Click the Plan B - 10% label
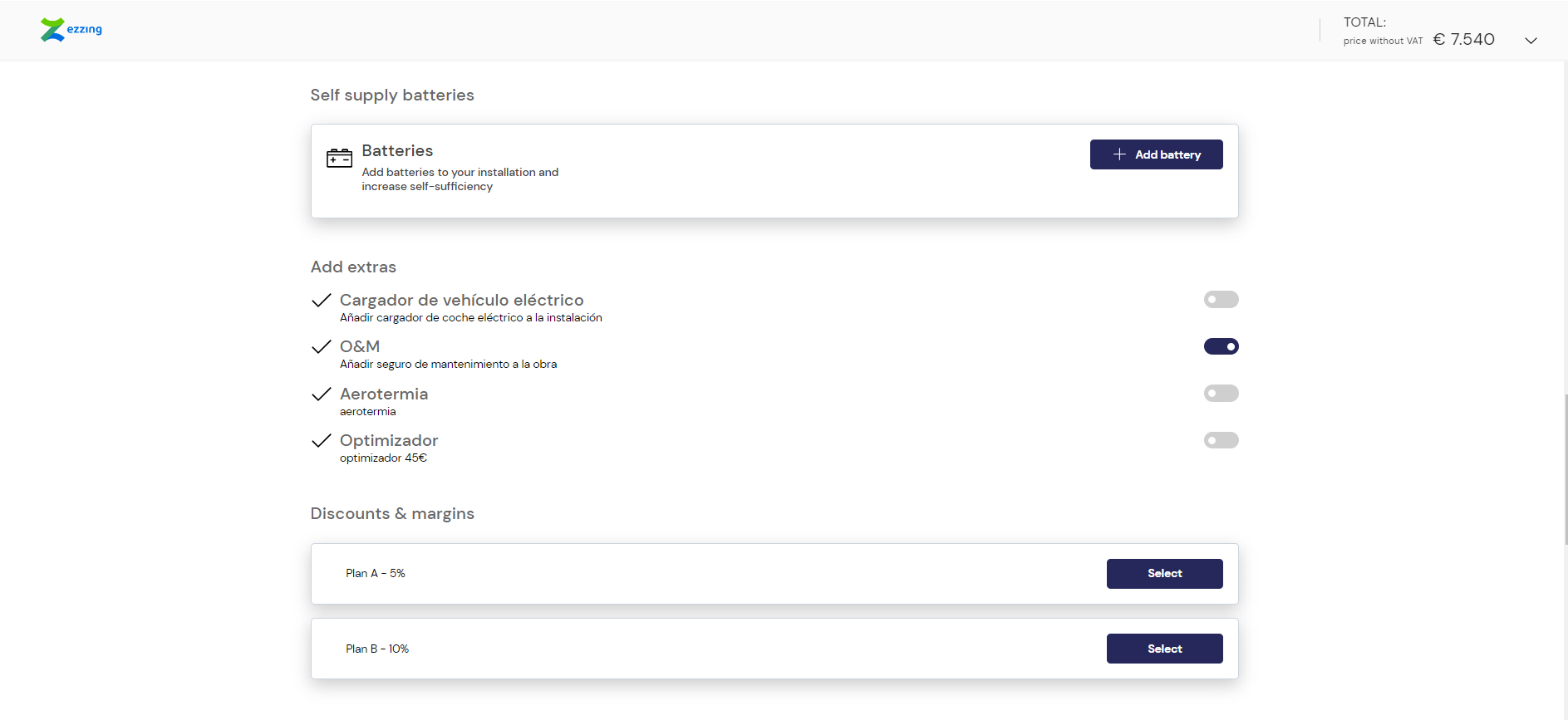 [377, 649]
